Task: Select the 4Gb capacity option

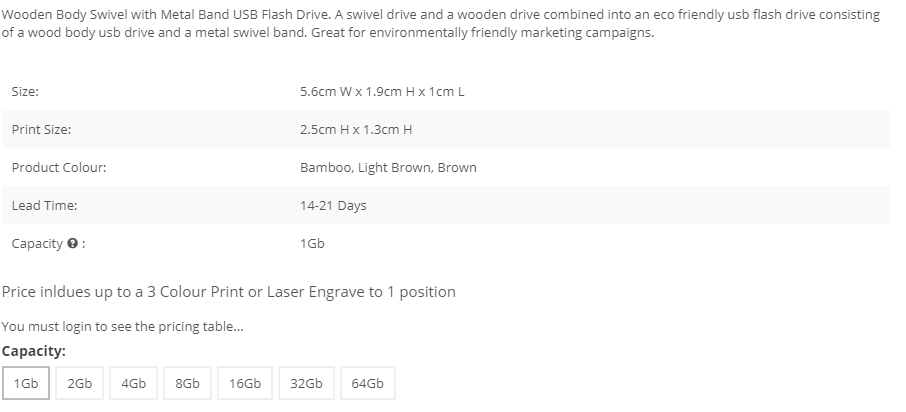Action: (133, 383)
